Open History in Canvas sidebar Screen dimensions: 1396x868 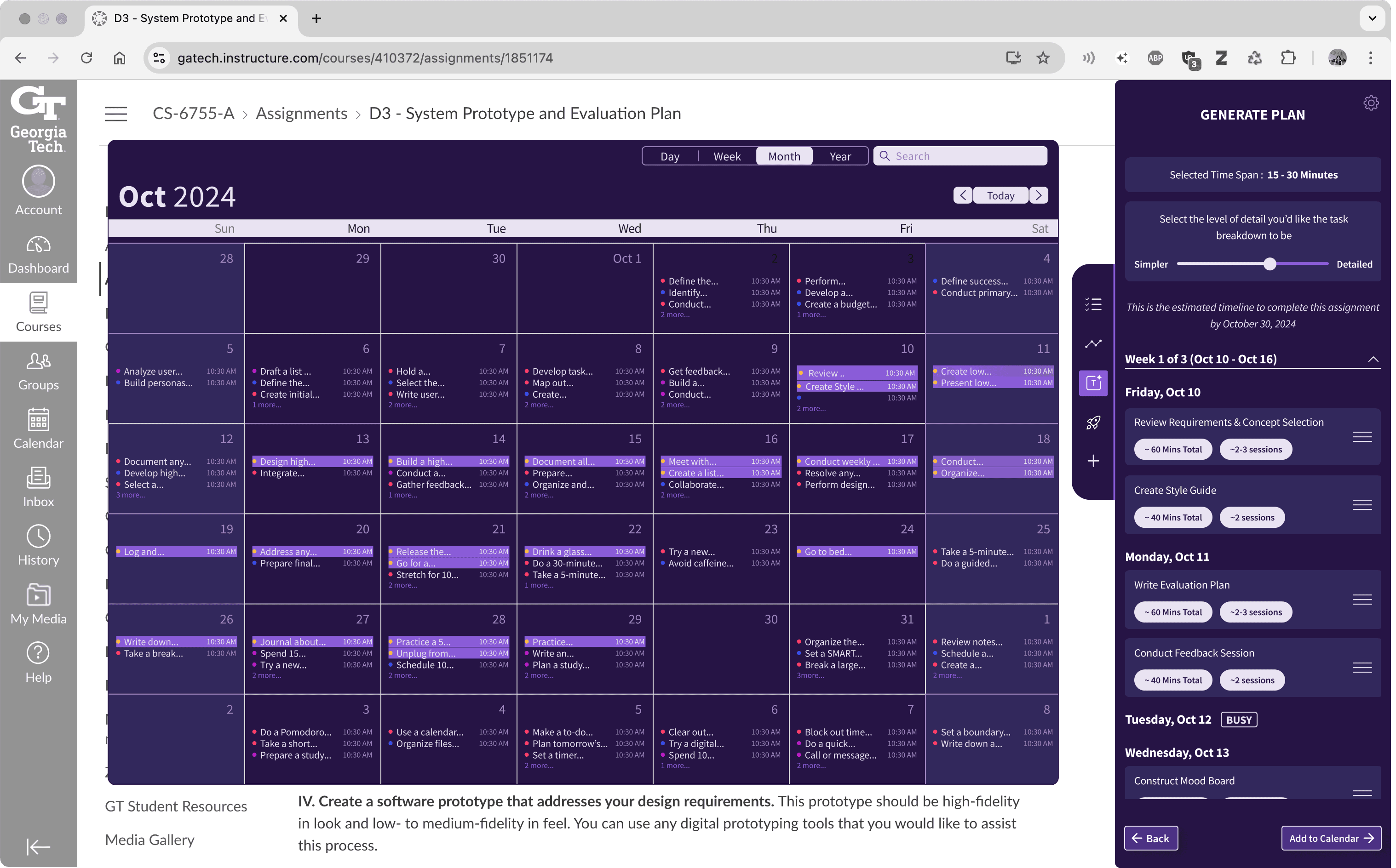(x=38, y=545)
